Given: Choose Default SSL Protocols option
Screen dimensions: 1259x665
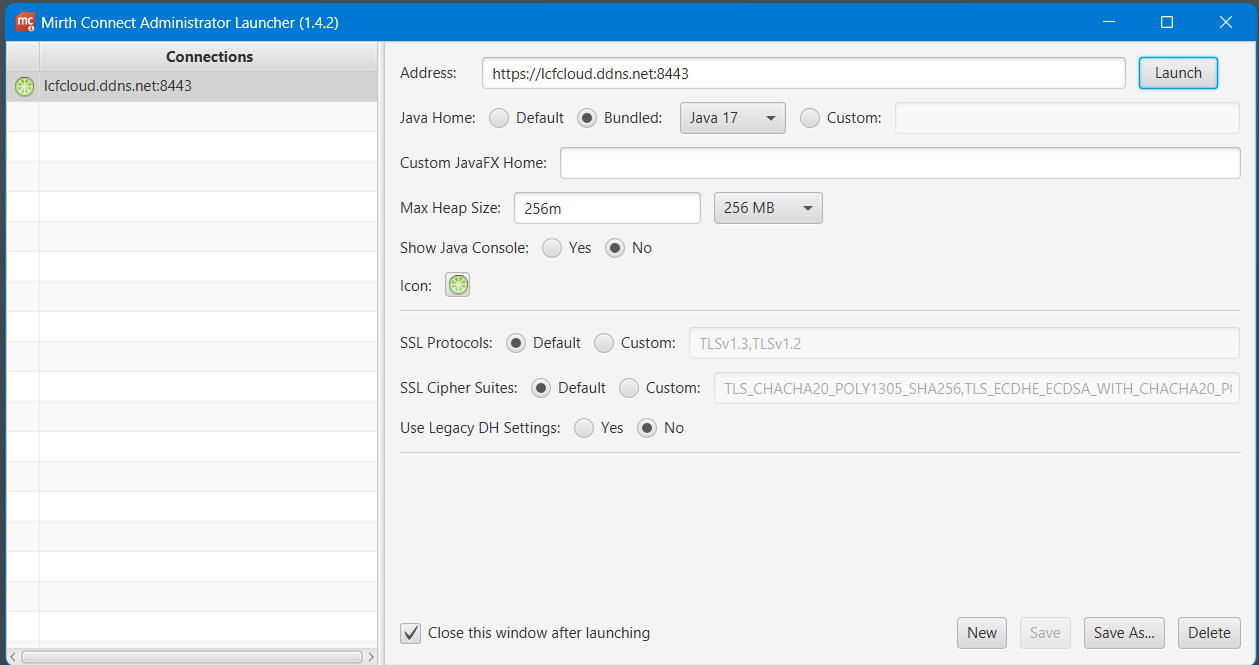Looking at the screenshot, I should click(516, 343).
